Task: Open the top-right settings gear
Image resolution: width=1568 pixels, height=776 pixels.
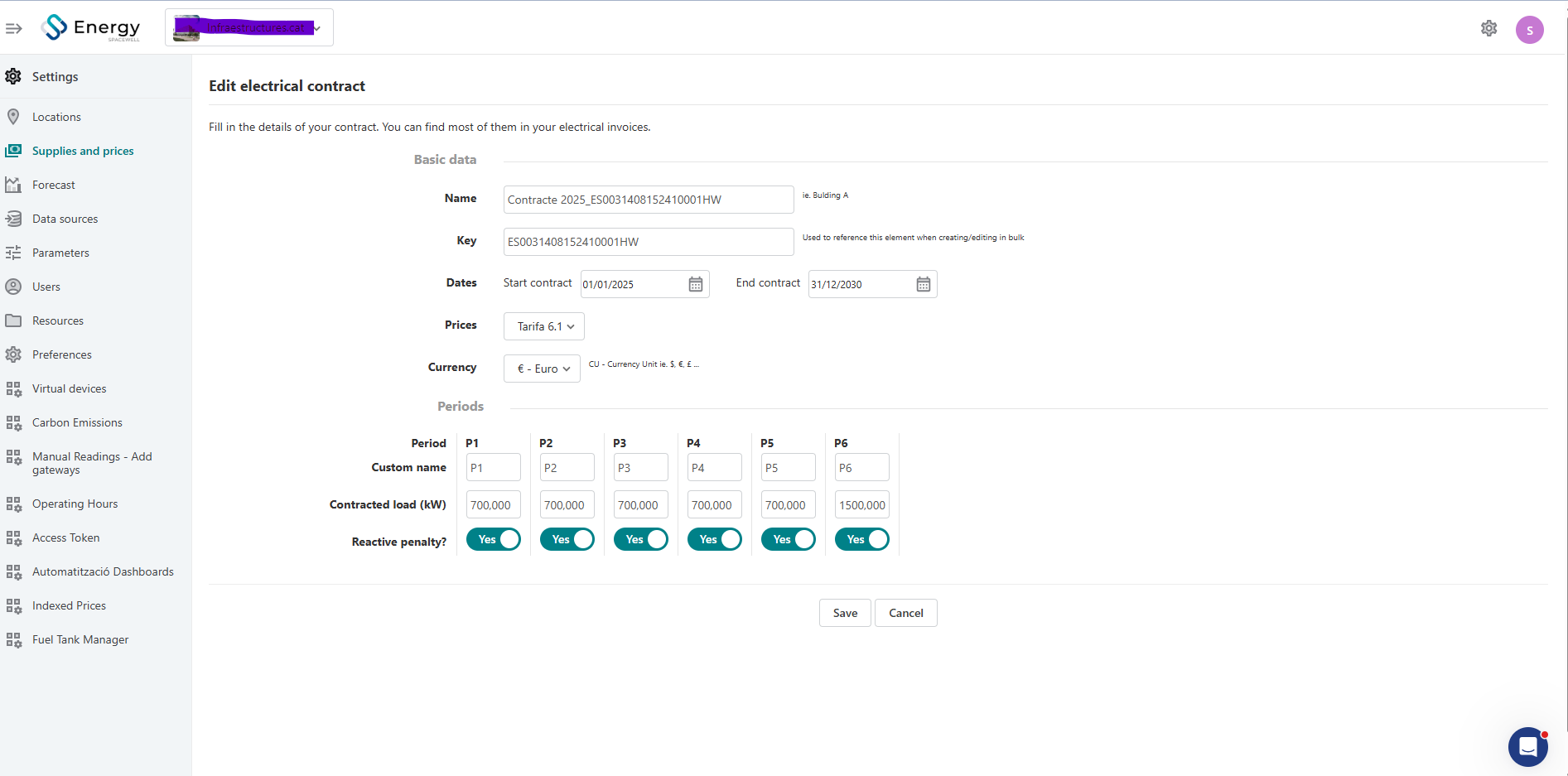Action: click(x=1488, y=29)
